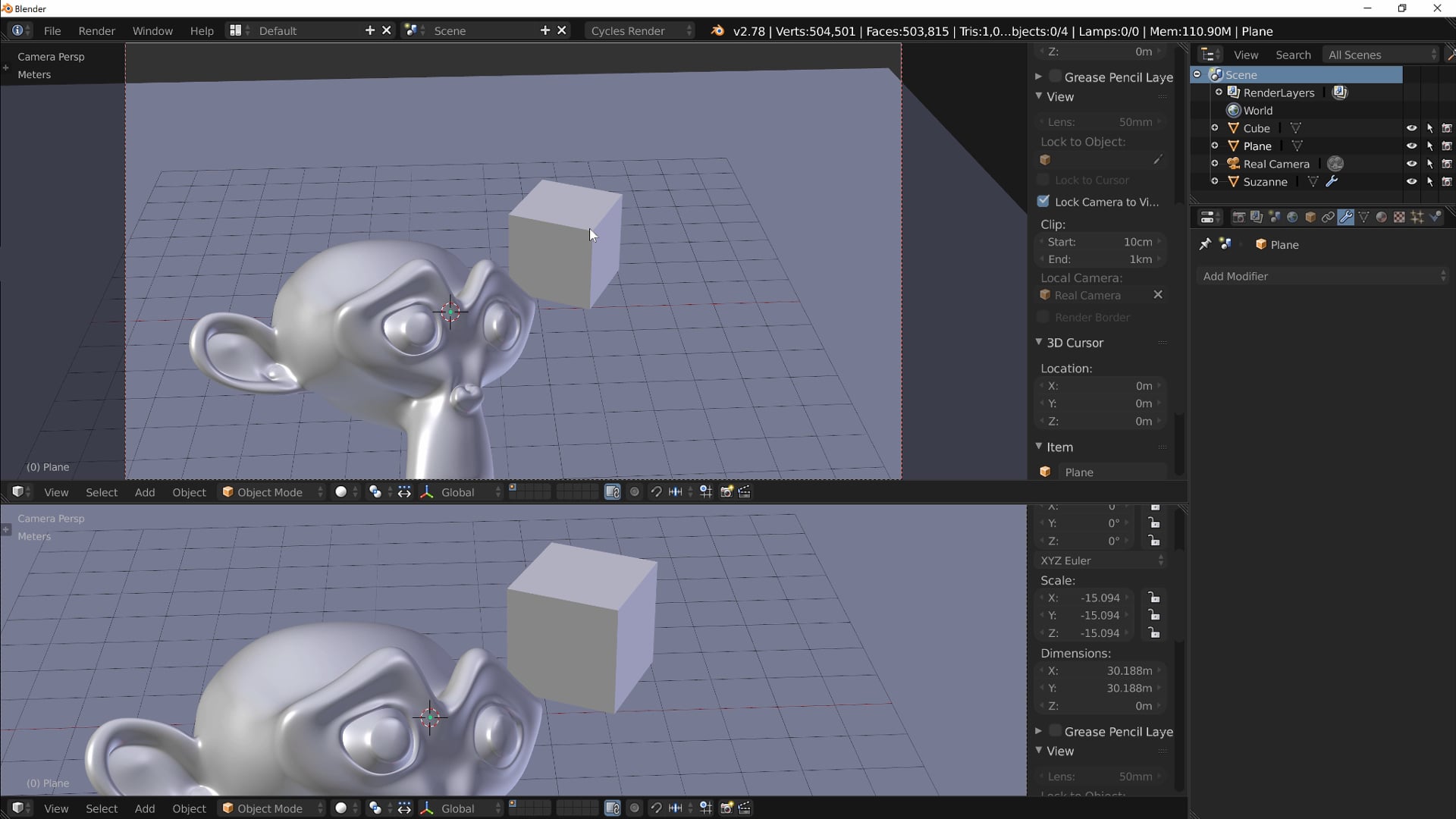Screen dimensions: 1456x819
Task: Open the World properties tab
Action: point(1291,217)
